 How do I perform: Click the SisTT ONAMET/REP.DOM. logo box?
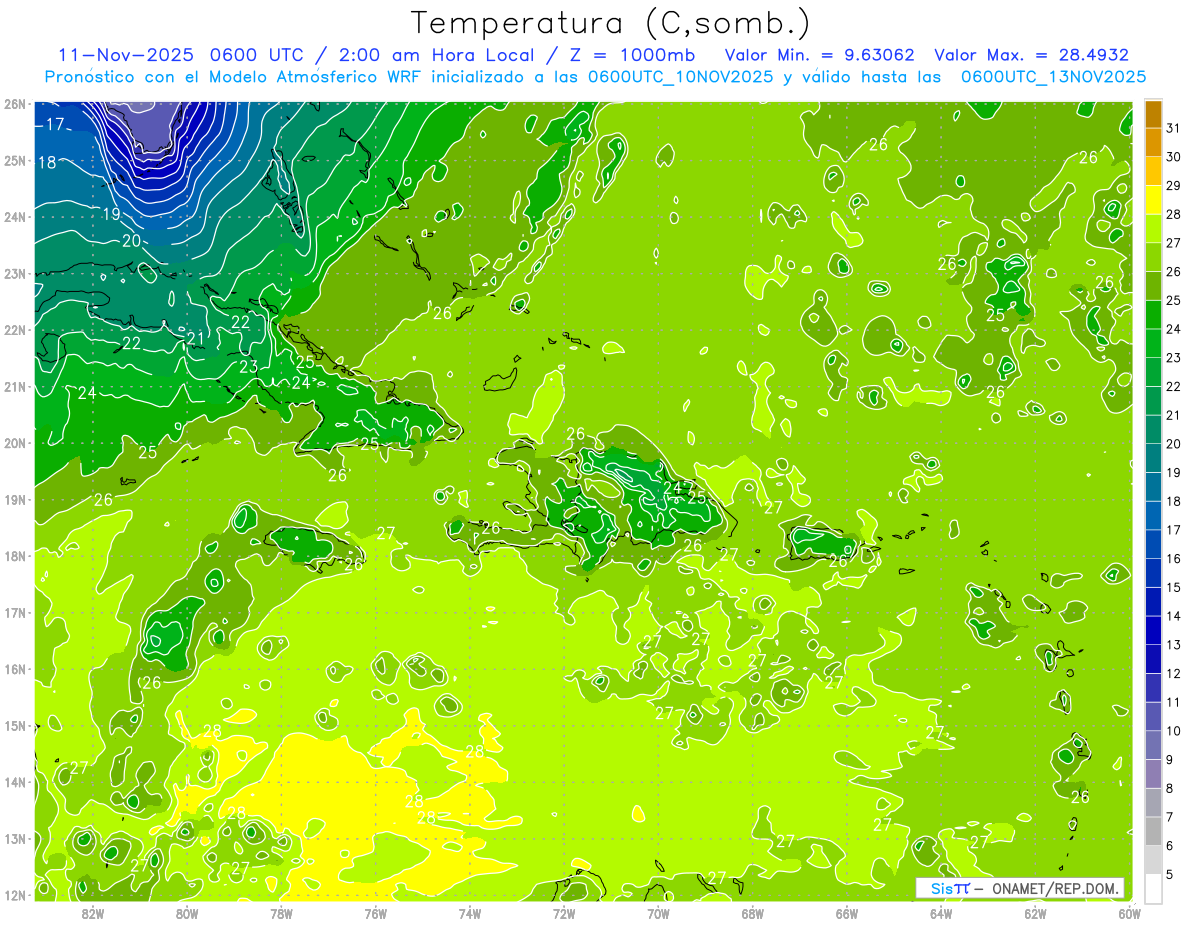1020,888
